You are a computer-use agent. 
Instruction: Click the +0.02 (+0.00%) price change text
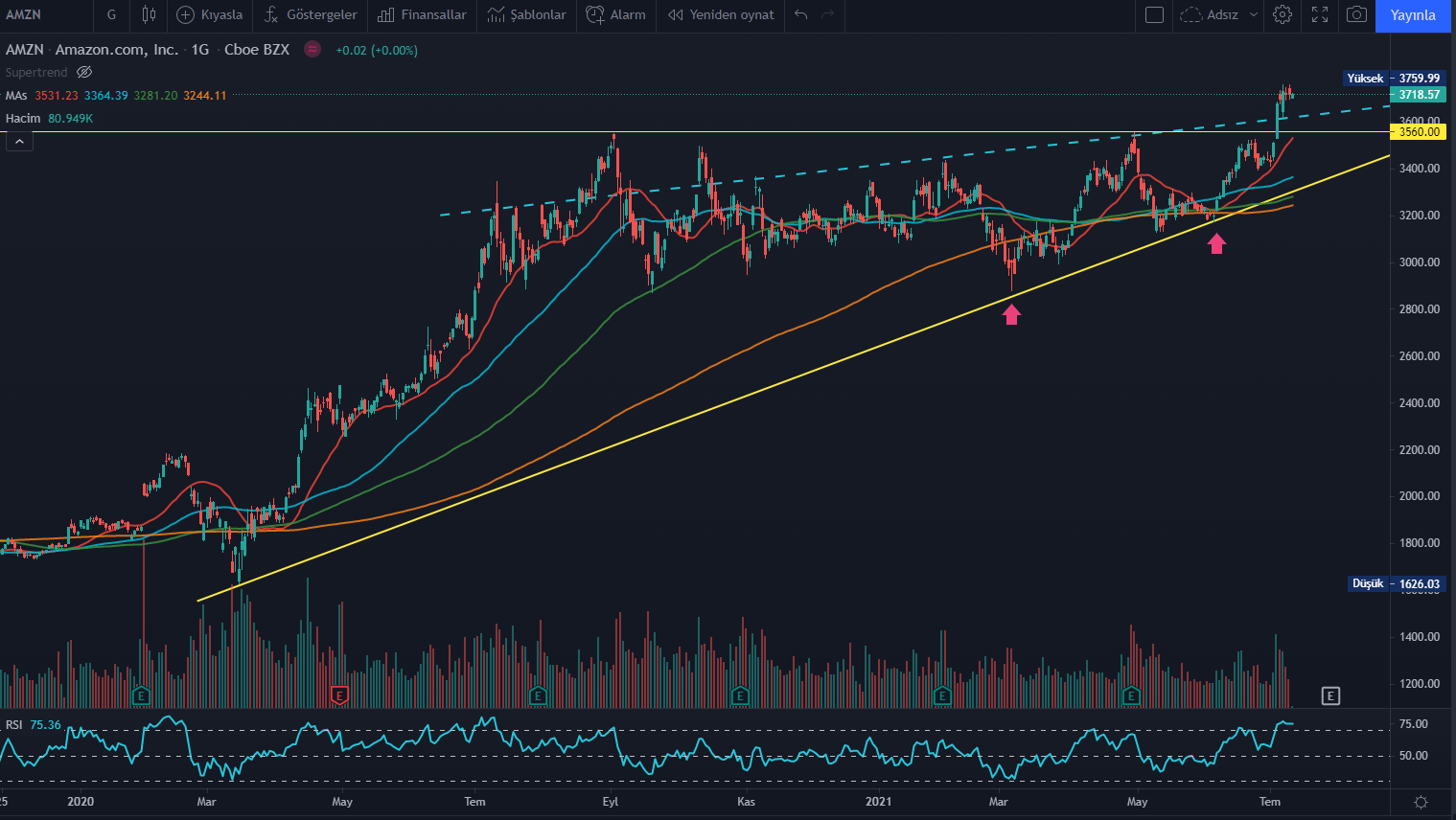(377, 50)
